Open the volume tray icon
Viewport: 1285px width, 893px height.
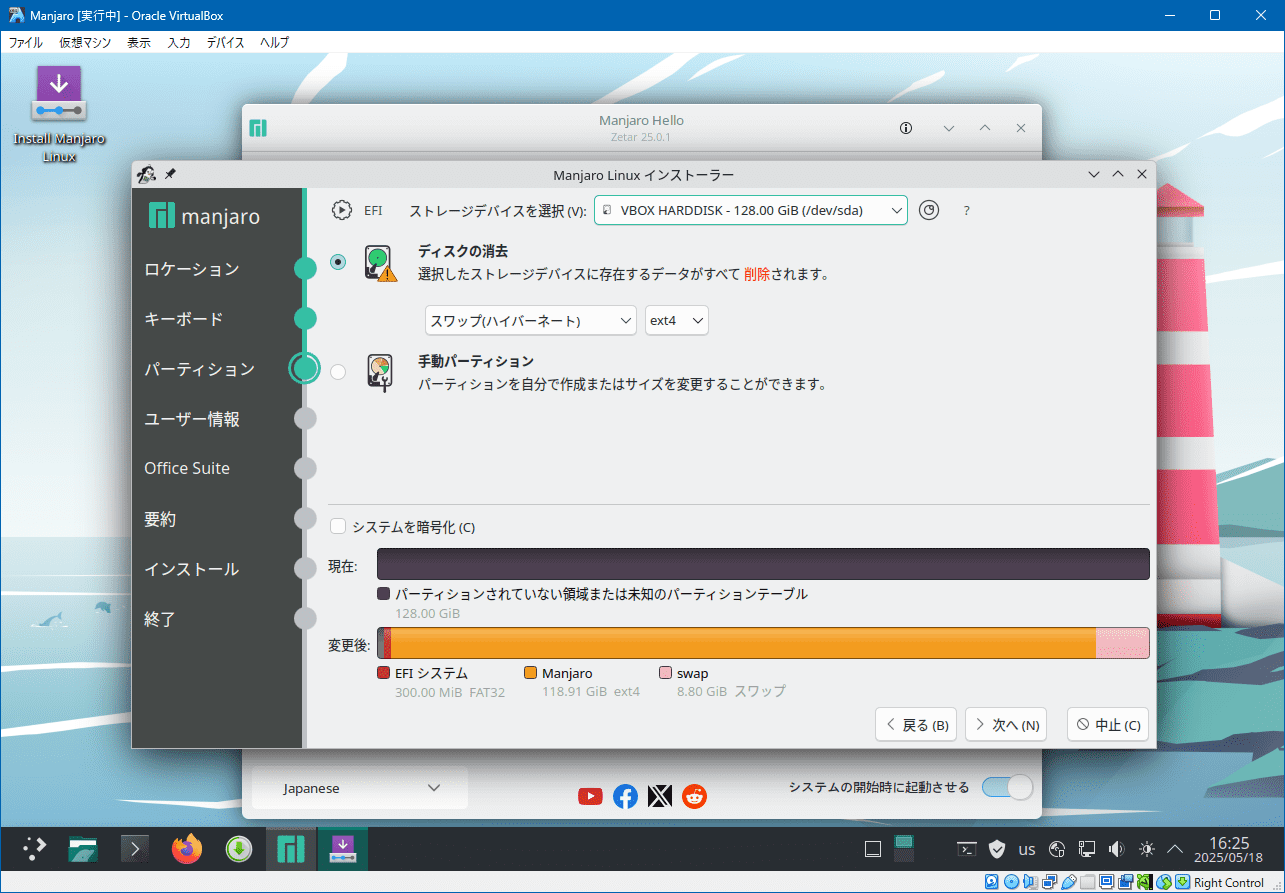[1117, 849]
